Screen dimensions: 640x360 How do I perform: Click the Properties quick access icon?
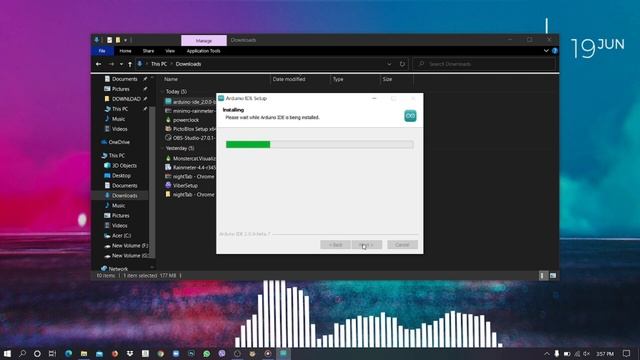pyautogui.click(x=109, y=40)
